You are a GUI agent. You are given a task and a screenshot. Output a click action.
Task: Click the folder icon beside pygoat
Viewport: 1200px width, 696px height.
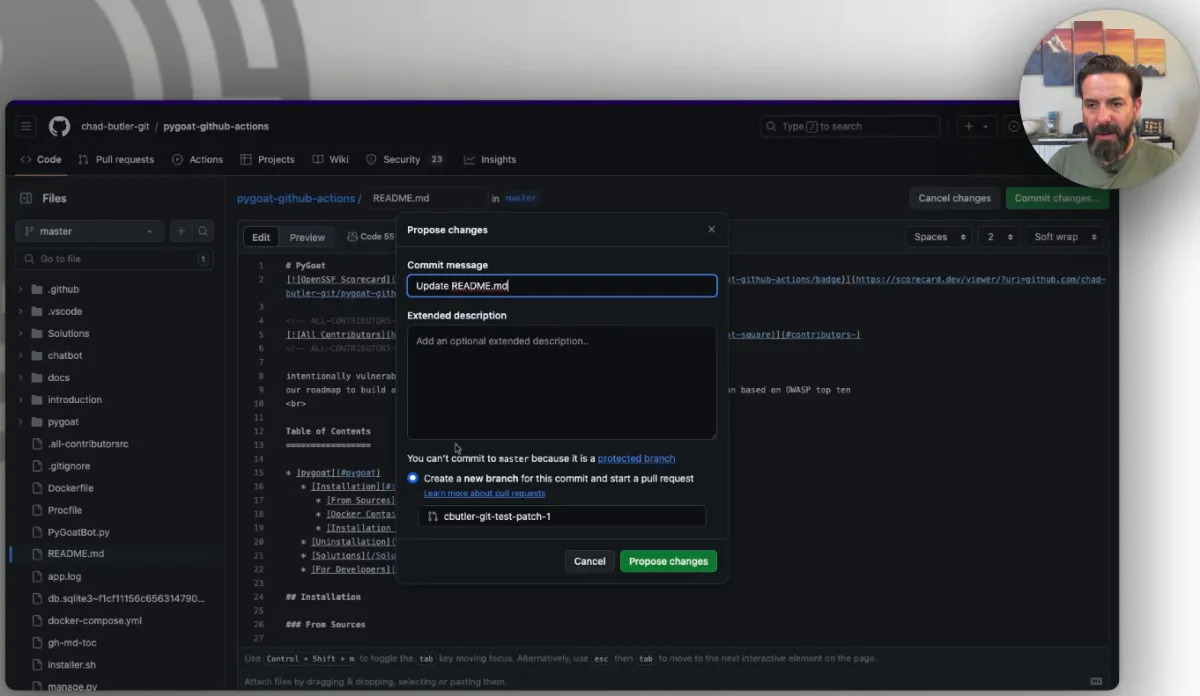pyautogui.click(x=37, y=422)
